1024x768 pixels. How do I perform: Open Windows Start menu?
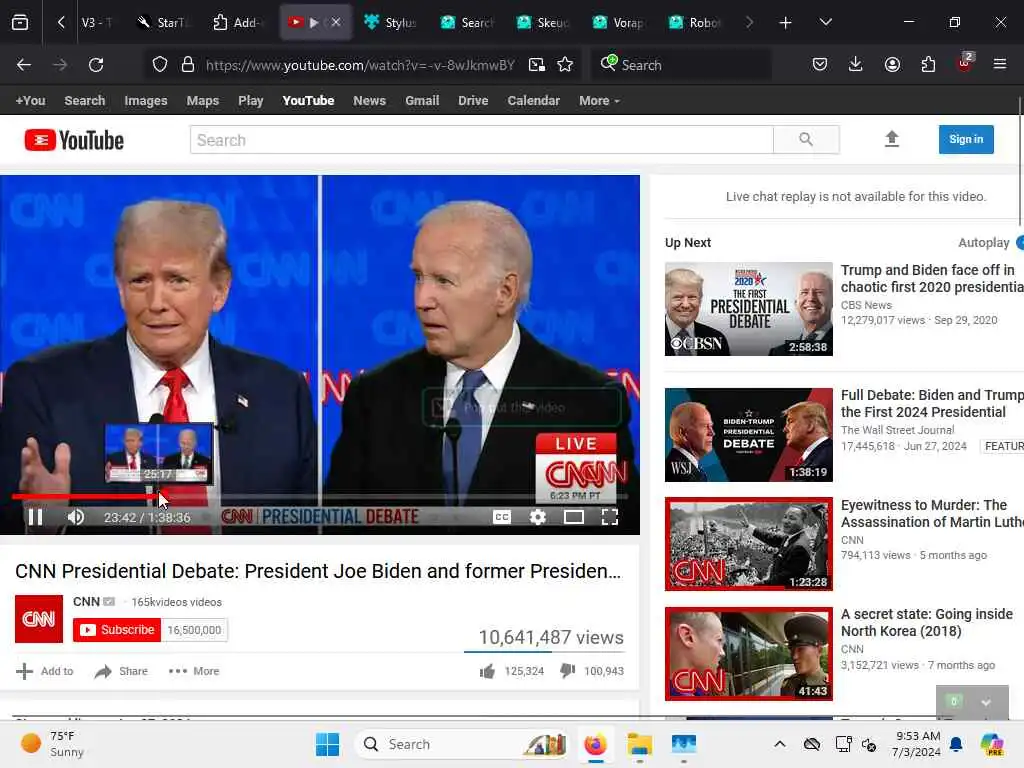pyautogui.click(x=327, y=744)
